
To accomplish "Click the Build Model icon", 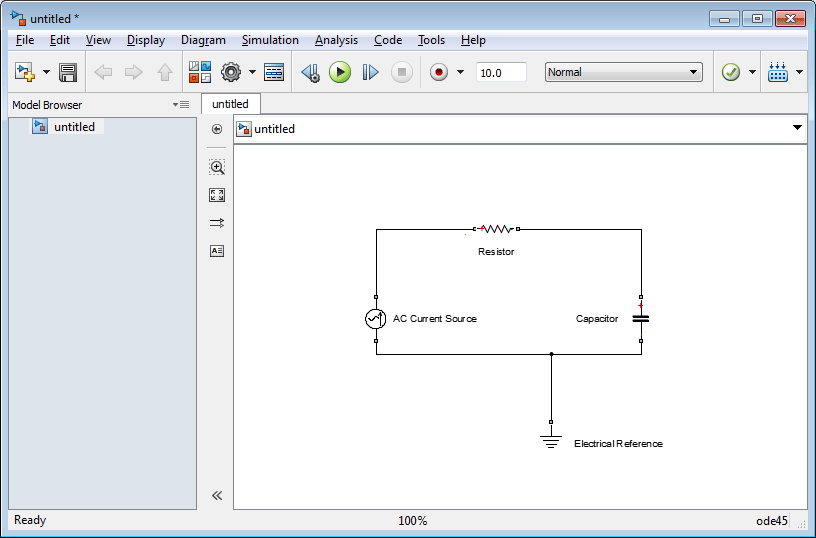I will coord(777,72).
